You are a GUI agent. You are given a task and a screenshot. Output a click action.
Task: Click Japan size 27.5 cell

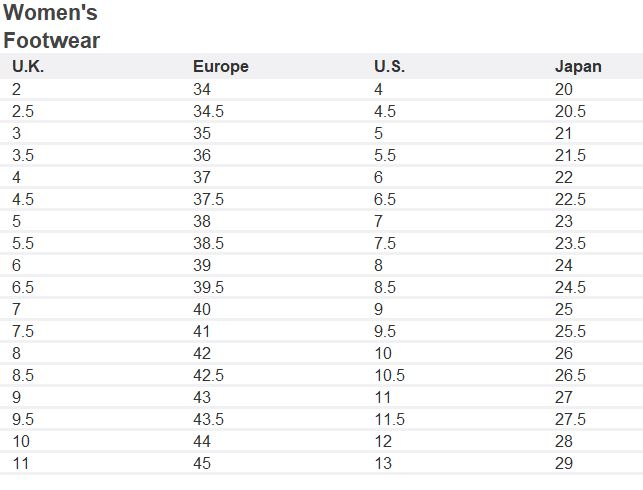tap(570, 419)
